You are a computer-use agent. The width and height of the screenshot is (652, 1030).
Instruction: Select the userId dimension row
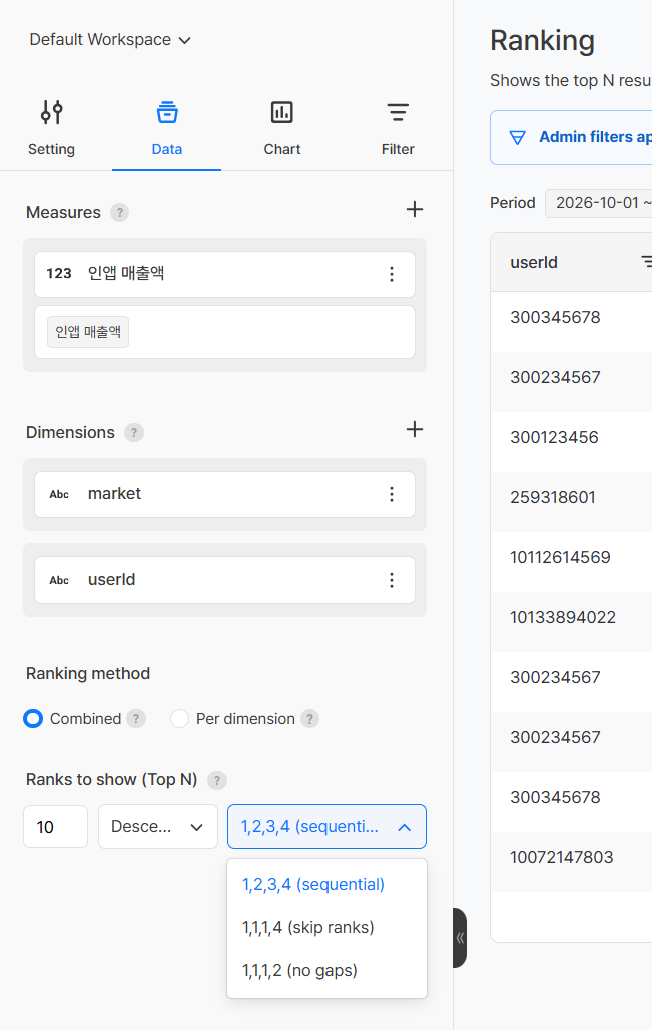(x=225, y=580)
